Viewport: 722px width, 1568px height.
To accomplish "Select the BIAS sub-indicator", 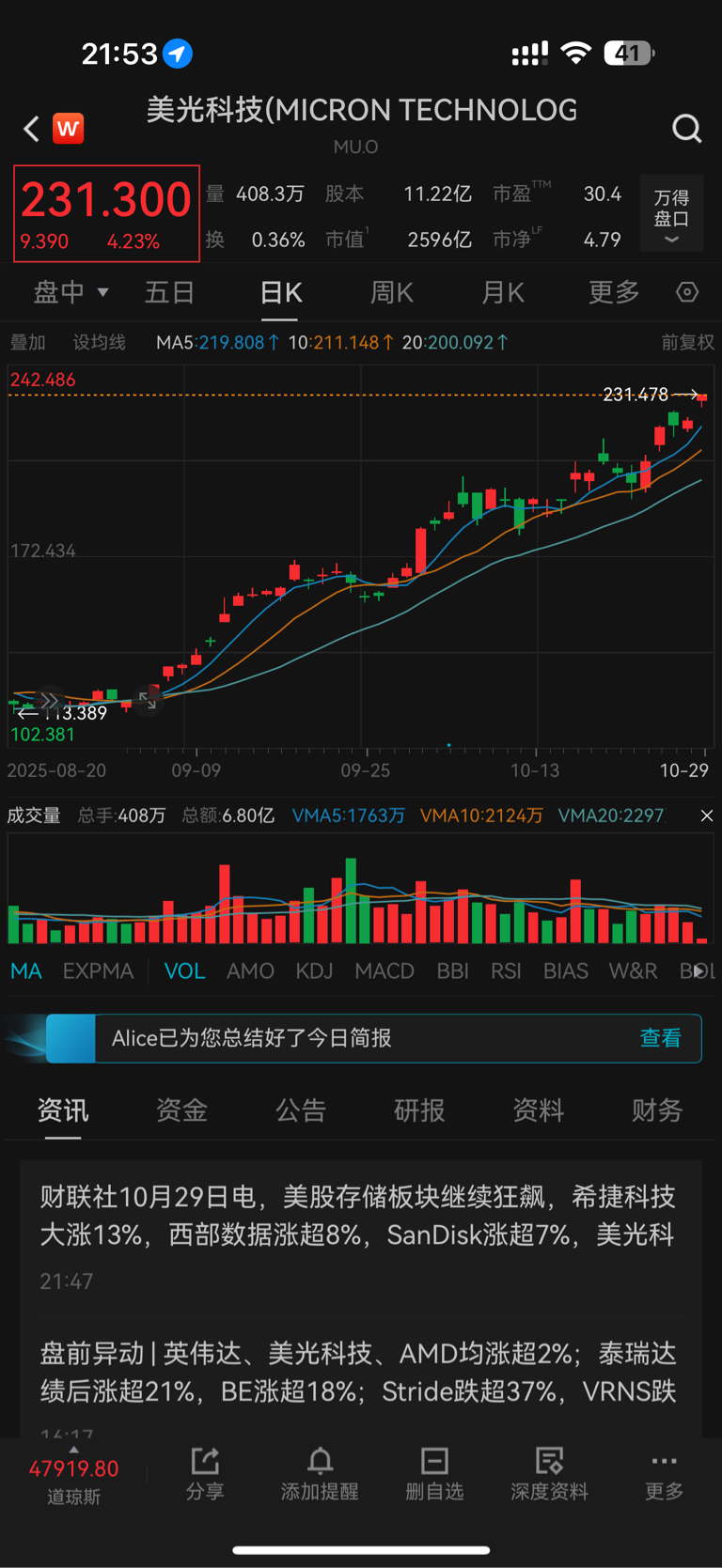I will [565, 971].
